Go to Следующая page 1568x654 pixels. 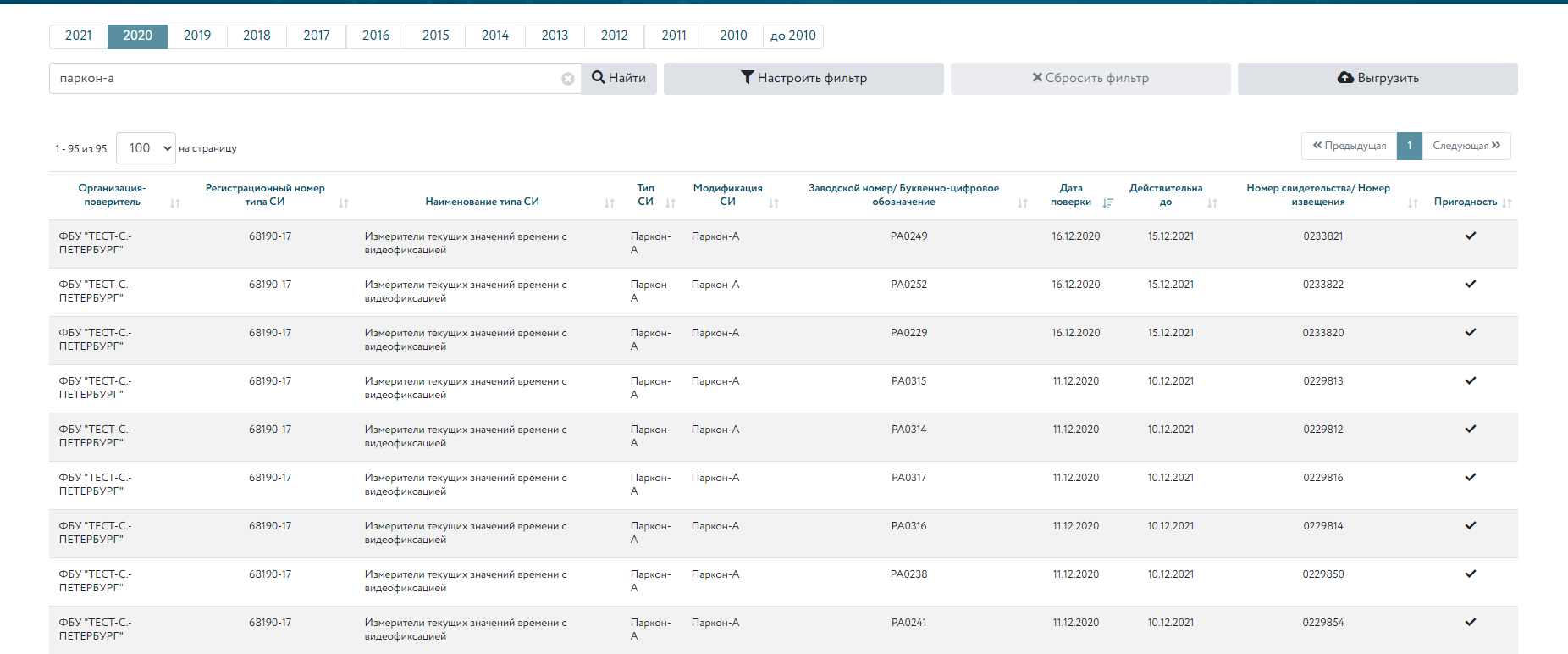[1466, 146]
